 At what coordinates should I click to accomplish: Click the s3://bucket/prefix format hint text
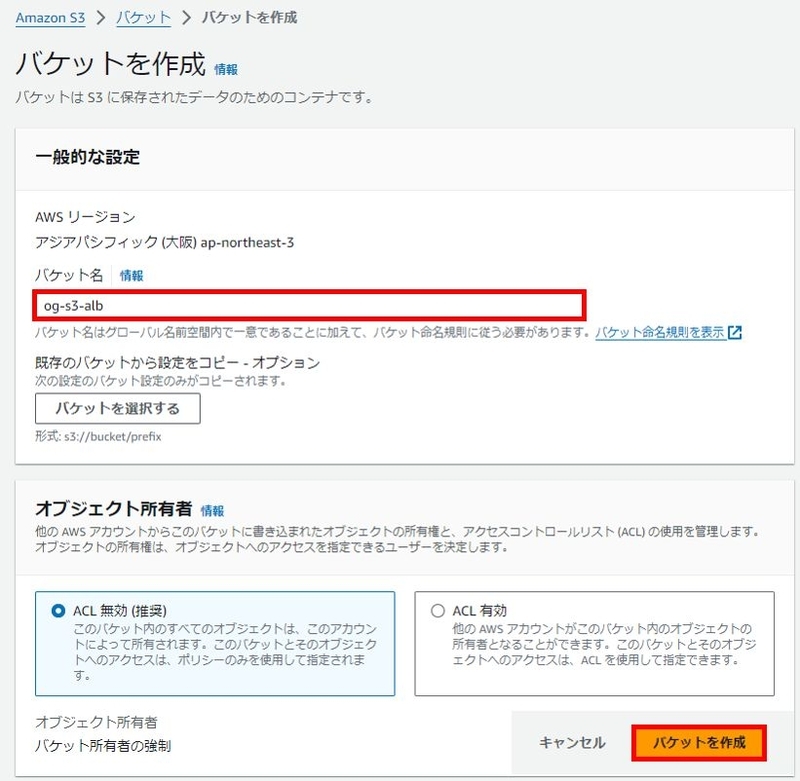pyautogui.click(x=113, y=437)
